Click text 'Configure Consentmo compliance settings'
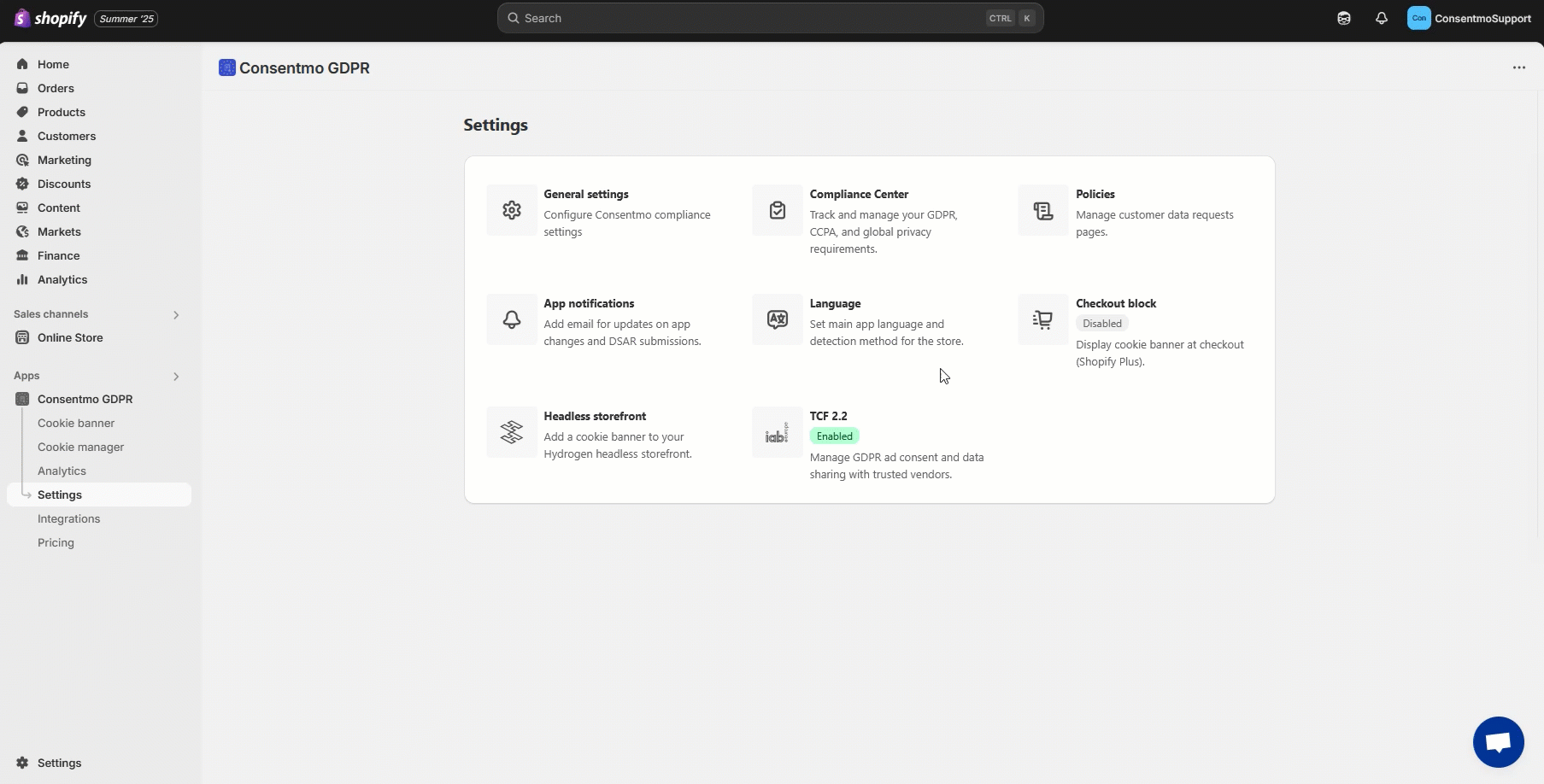1544x784 pixels. [627, 224]
